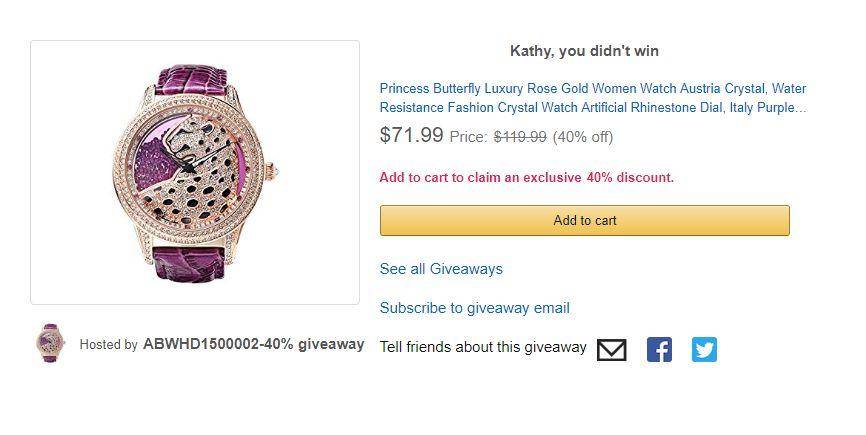Click the (40% off) discount label
866x435 pixels.
[583, 137]
